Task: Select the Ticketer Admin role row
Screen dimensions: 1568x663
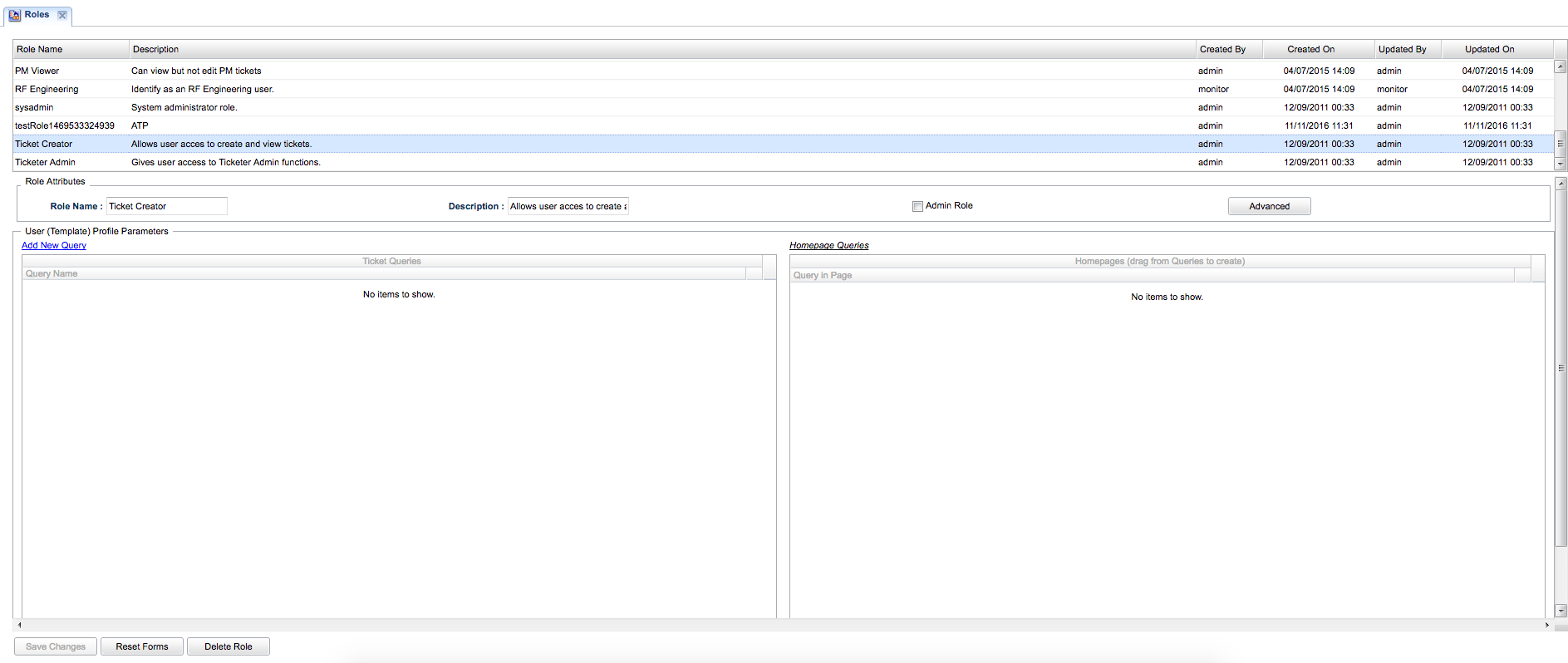Action: pyautogui.click(x=46, y=162)
